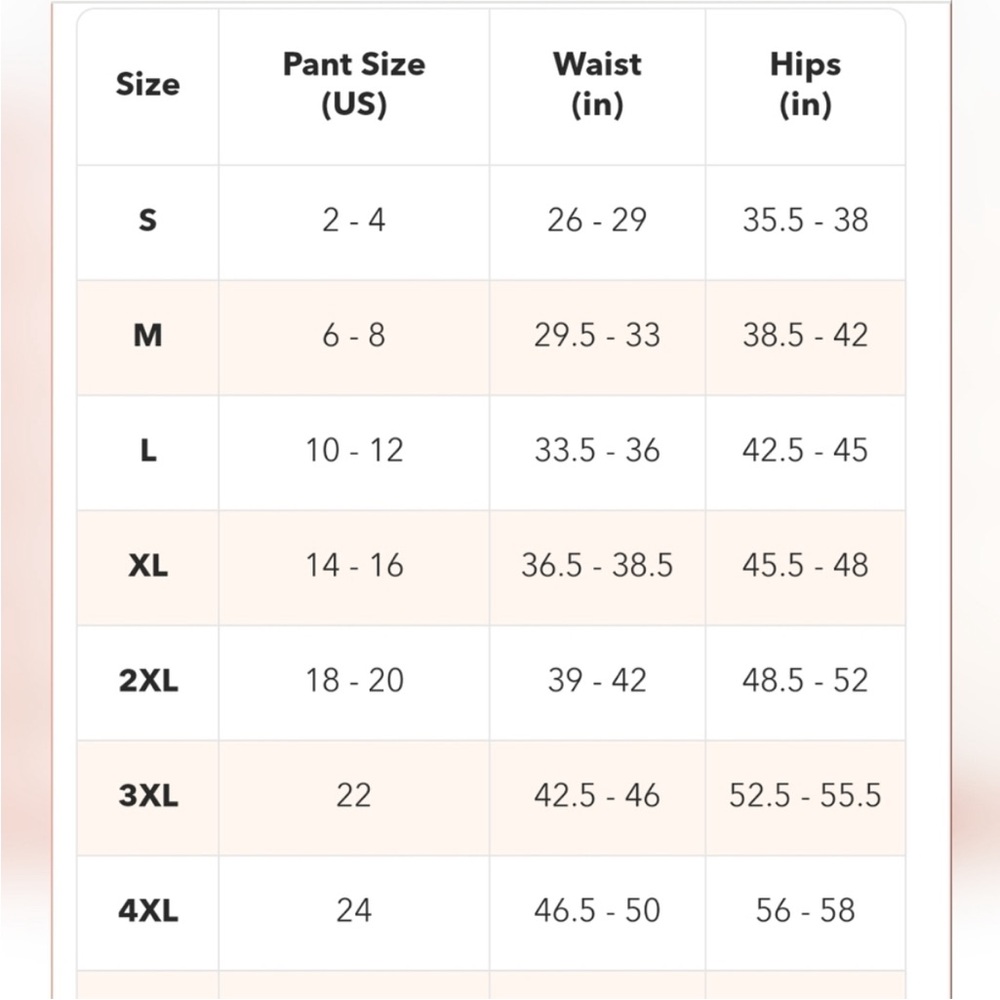Click the Pant Size (US) header
1000x1000 pixels.
coord(354,84)
